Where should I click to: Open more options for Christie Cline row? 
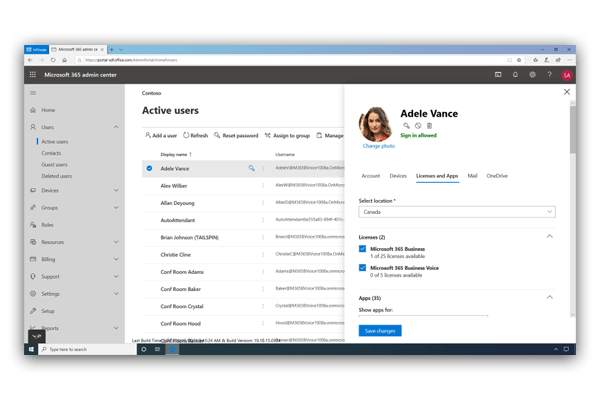(x=263, y=255)
